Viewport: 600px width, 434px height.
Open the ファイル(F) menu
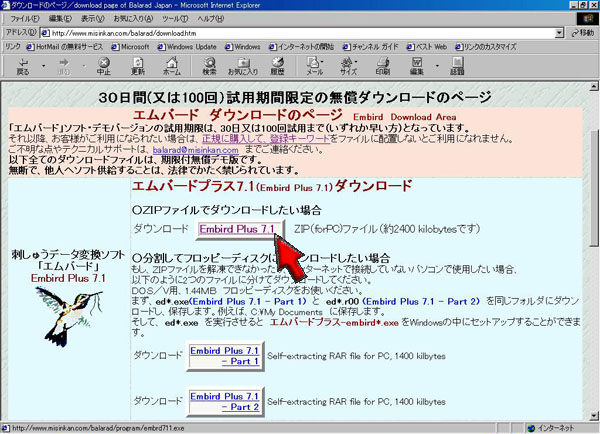tap(24, 18)
